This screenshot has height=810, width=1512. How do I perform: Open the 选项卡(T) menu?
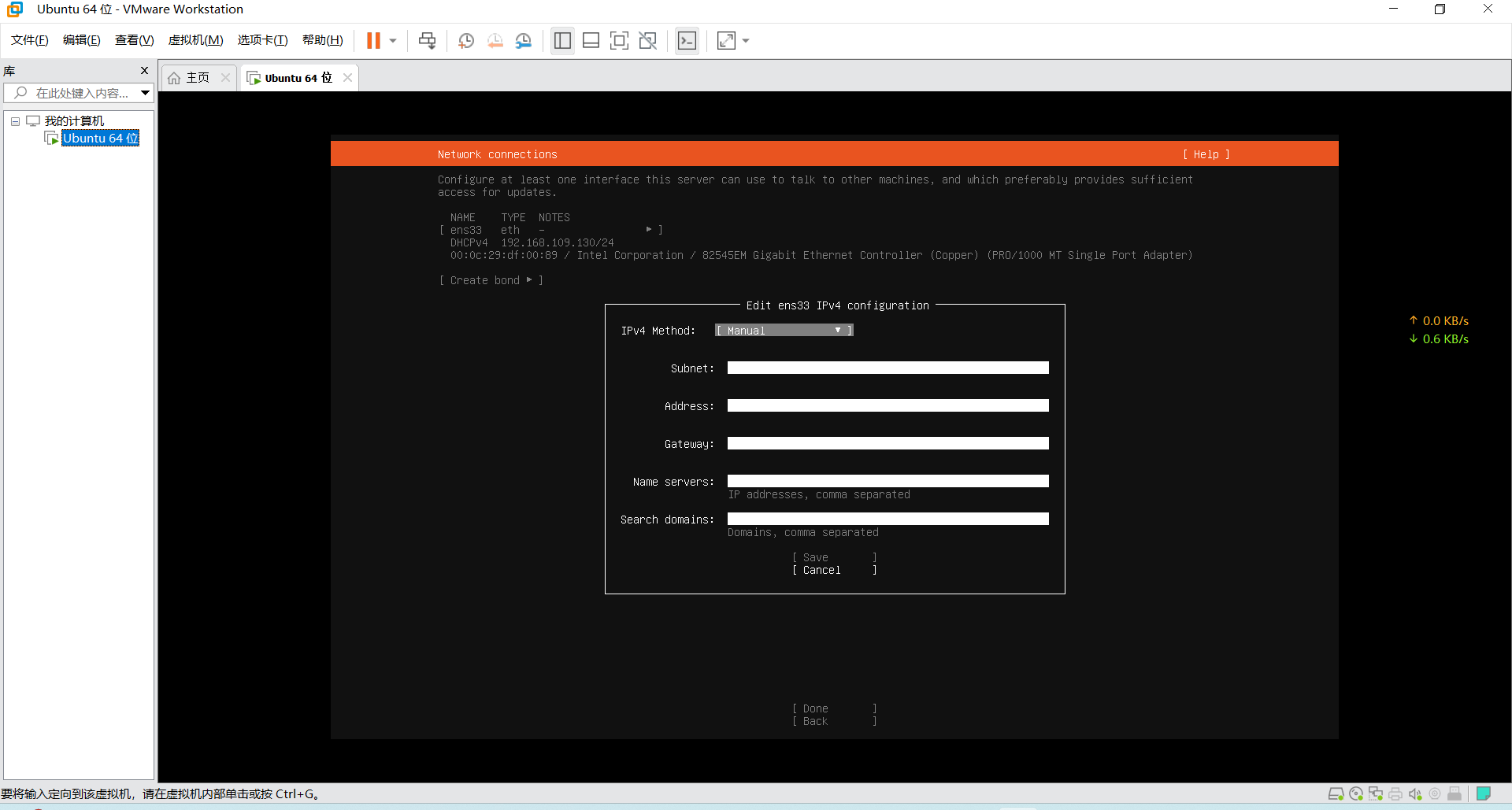pyautogui.click(x=263, y=40)
